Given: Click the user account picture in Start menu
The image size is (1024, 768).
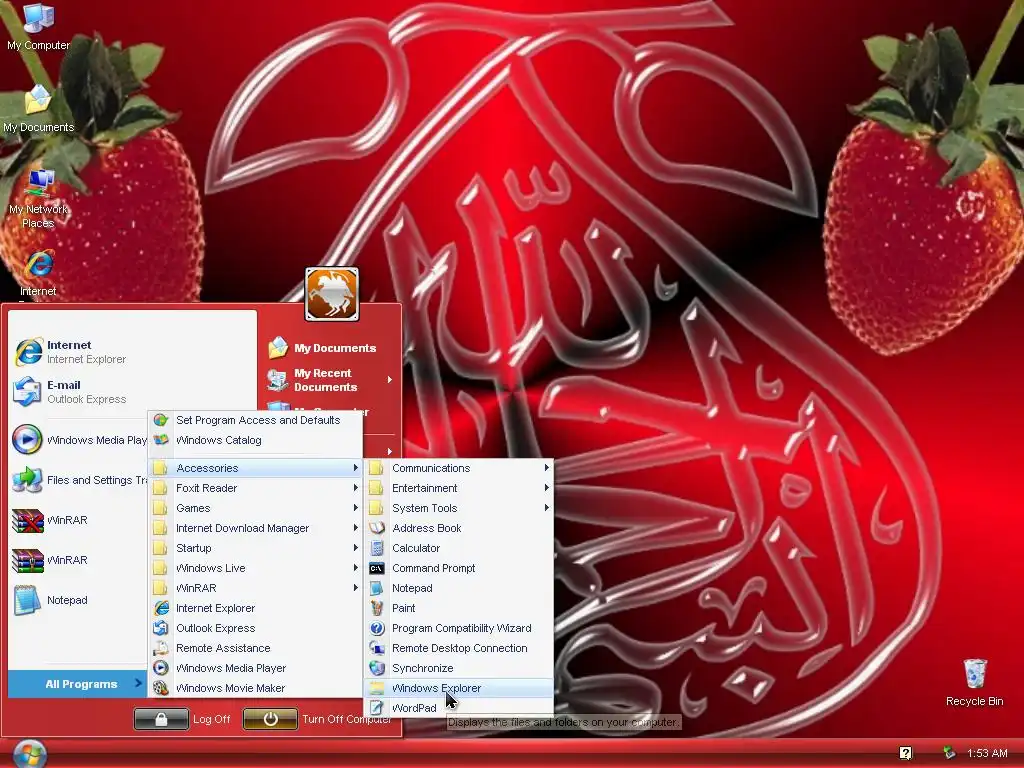Looking at the screenshot, I should point(332,294).
